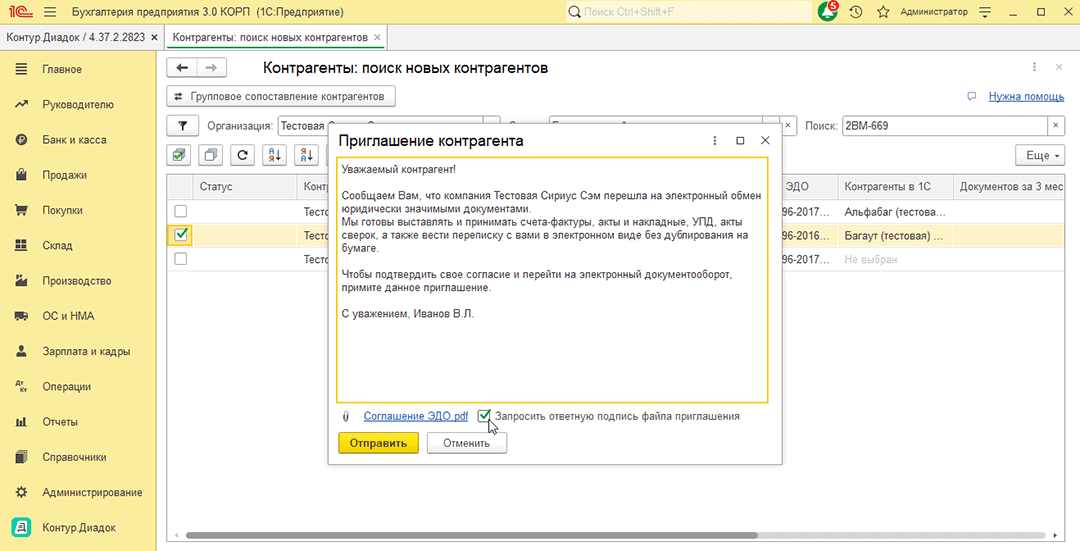This screenshot has height=551, width=1080.
Task: Open Администрирование gear section
Action: (21, 492)
